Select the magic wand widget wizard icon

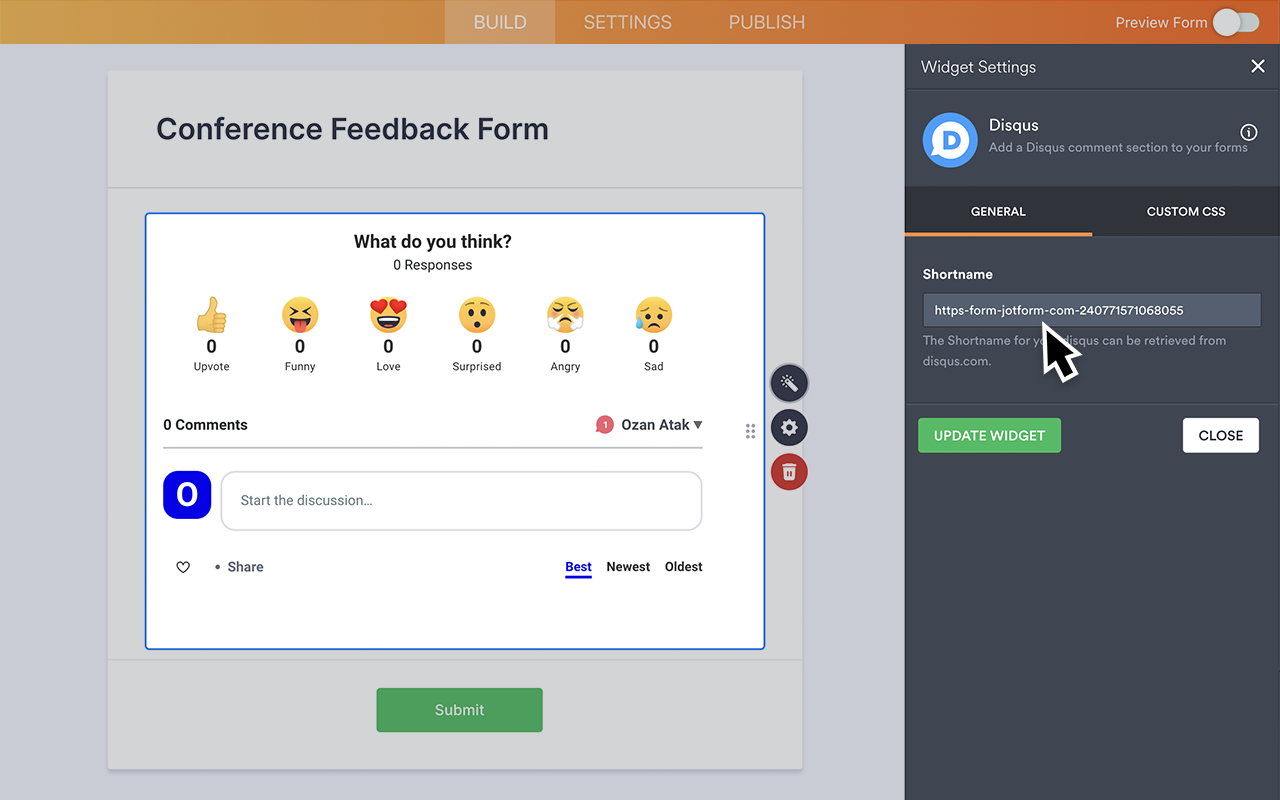click(789, 383)
